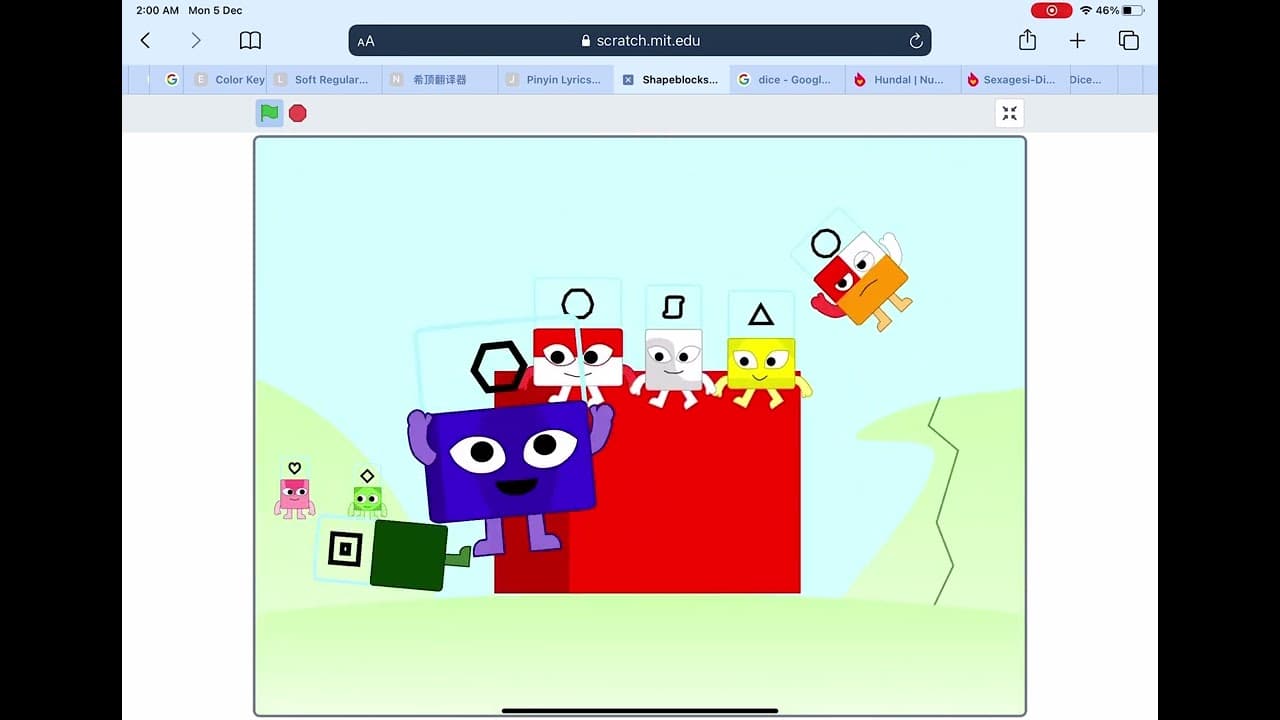Start the project with the green flag
Image resolution: width=1280 pixels, height=720 pixels.
269,113
